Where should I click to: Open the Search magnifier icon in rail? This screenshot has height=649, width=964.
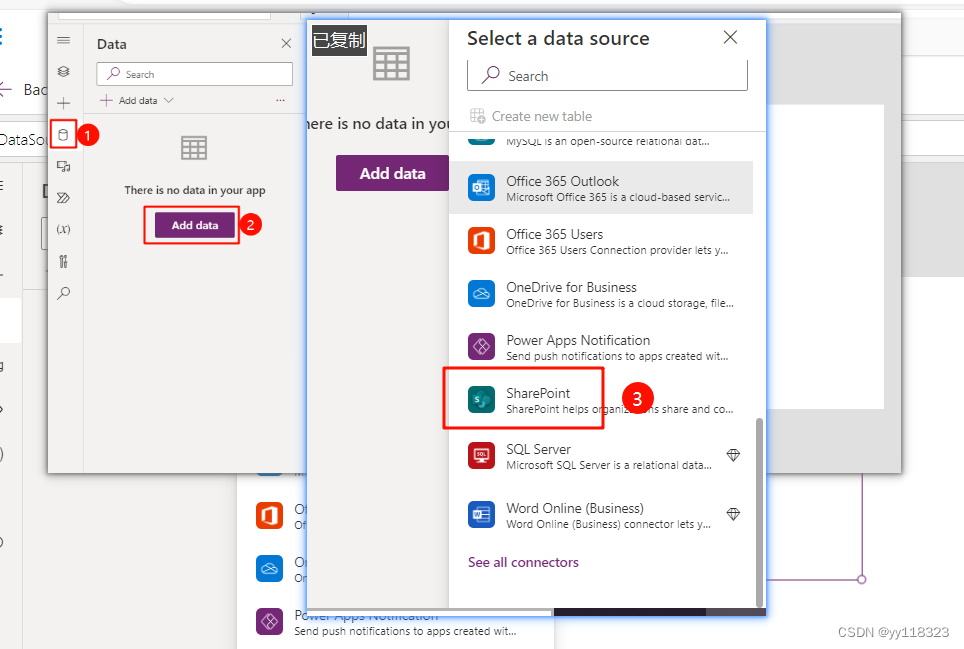(63, 293)
